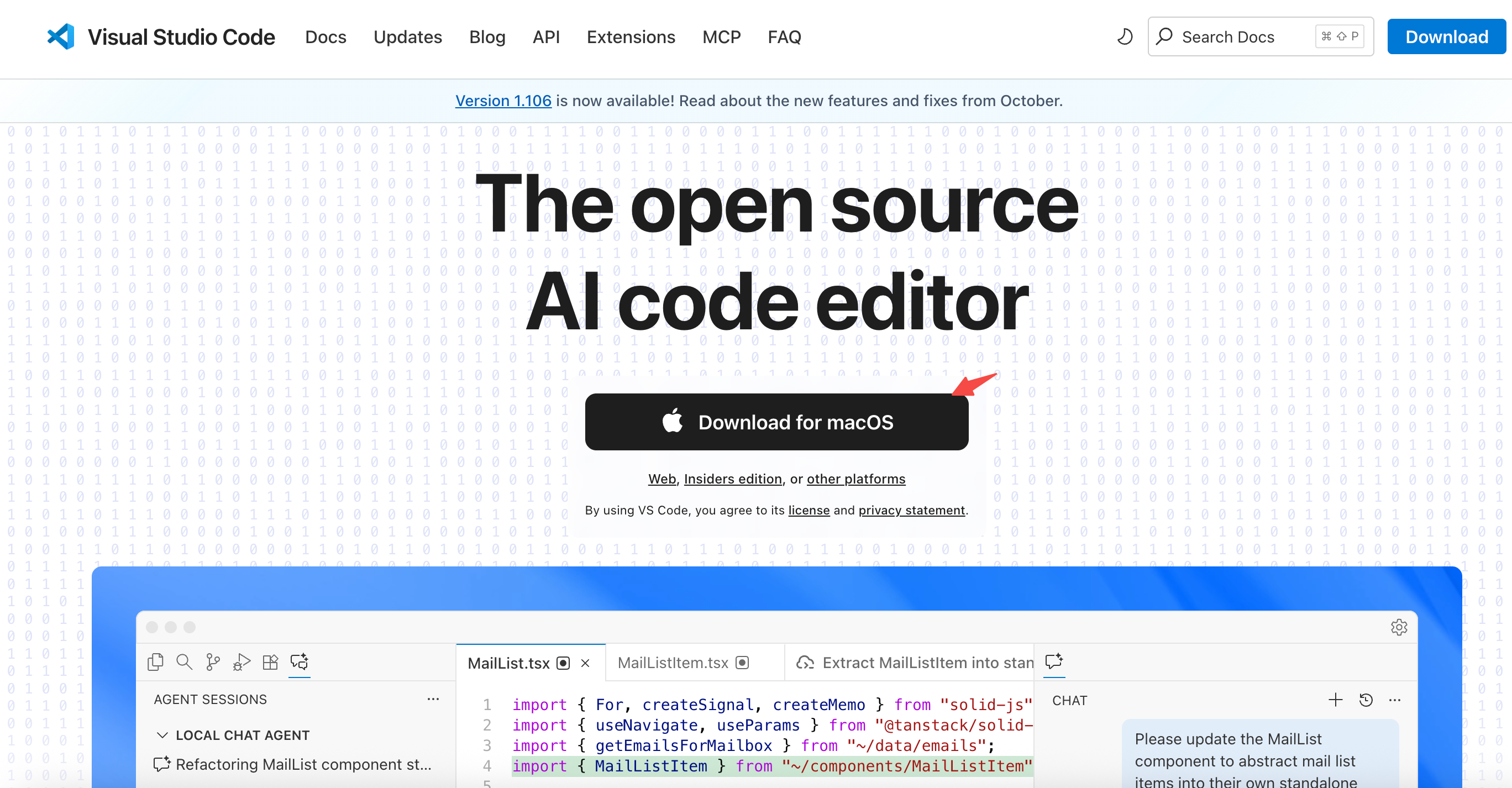Click the cloud agent icon on the Extract tab
Screen dimensions: 1512x788
click(x=805, y=663)
